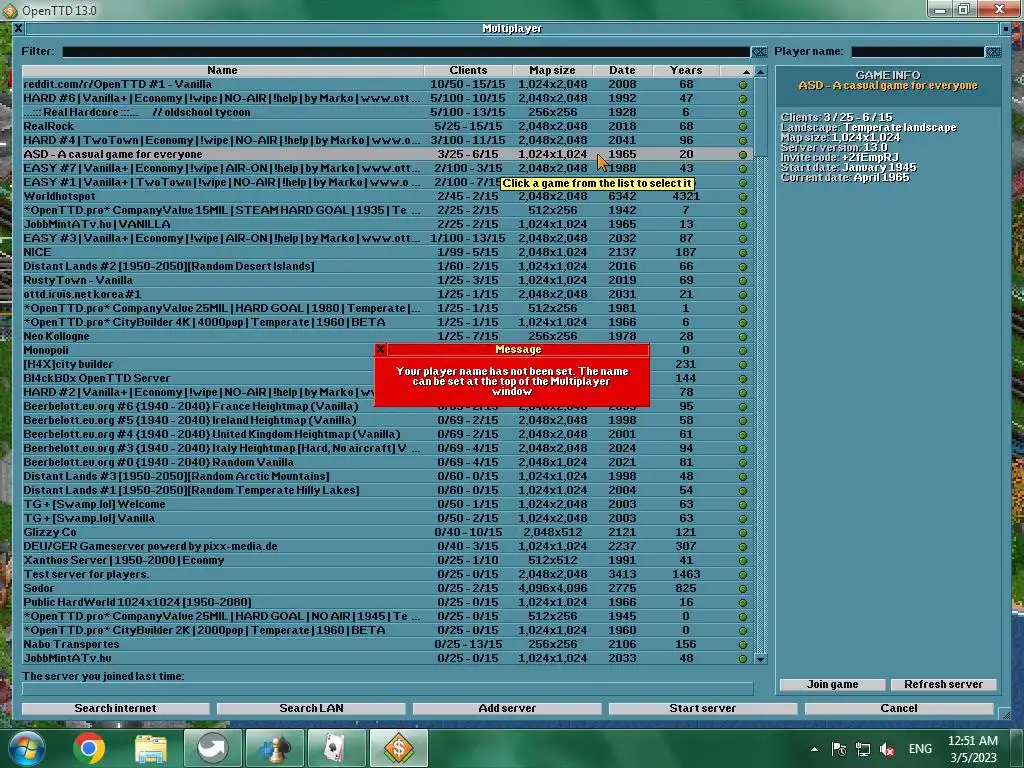Click the scrollbar up arrow of server list

(760, 71)
